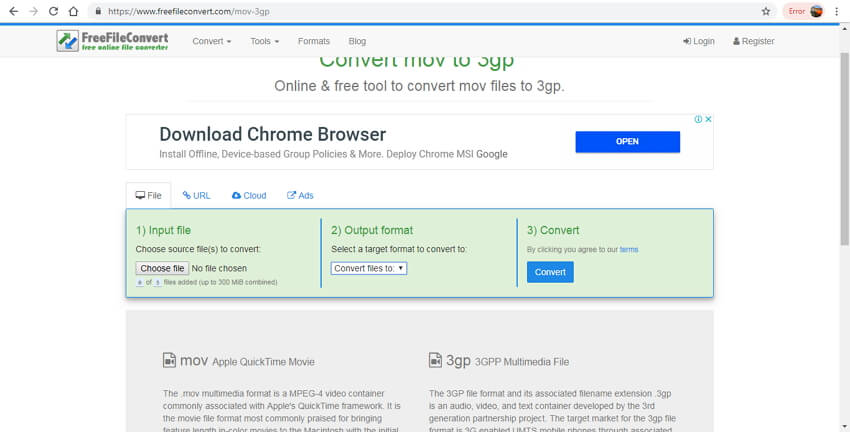Screen dimensions: 850x432
Task: Go back with the browser back arrow
Action: click(x=14, y=11)
